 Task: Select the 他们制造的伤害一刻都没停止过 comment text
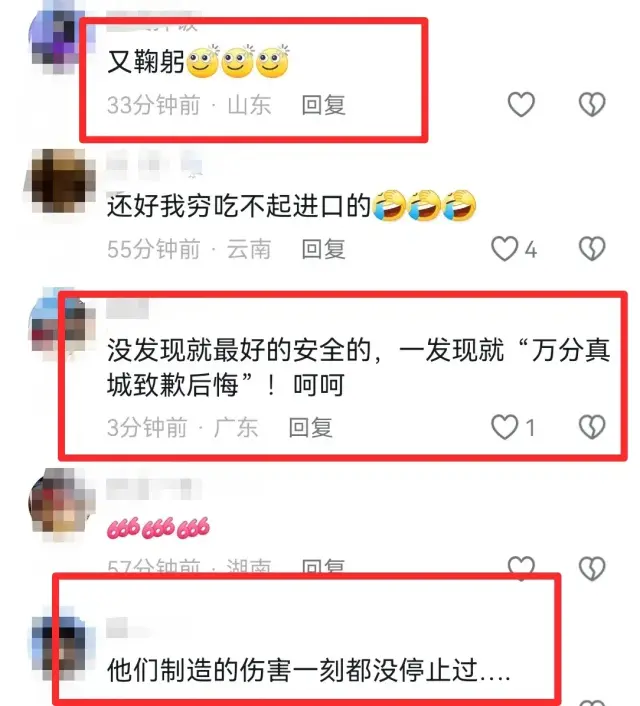click(309, 670)
